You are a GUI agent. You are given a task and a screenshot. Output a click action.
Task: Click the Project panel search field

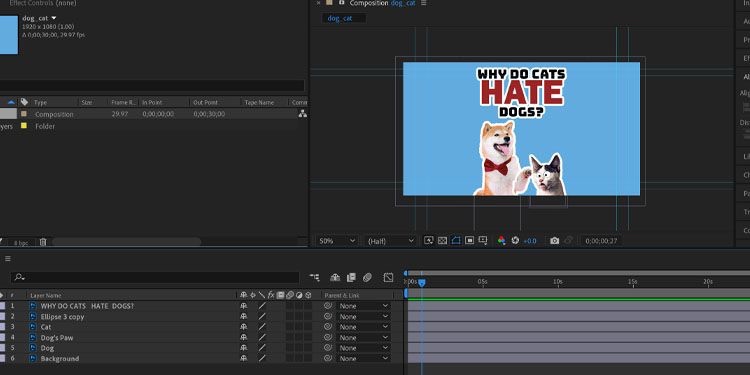click(x=151, y=86)
